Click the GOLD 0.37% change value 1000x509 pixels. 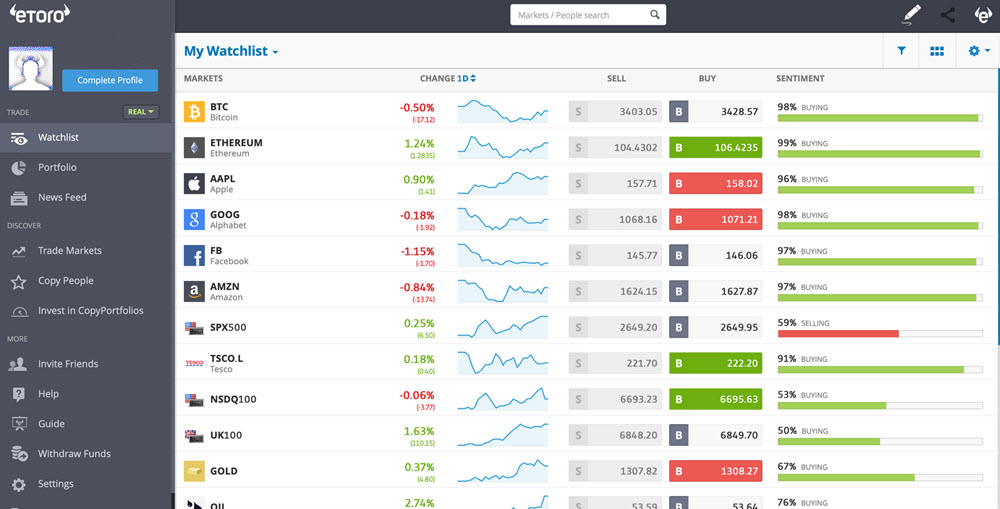419,467
